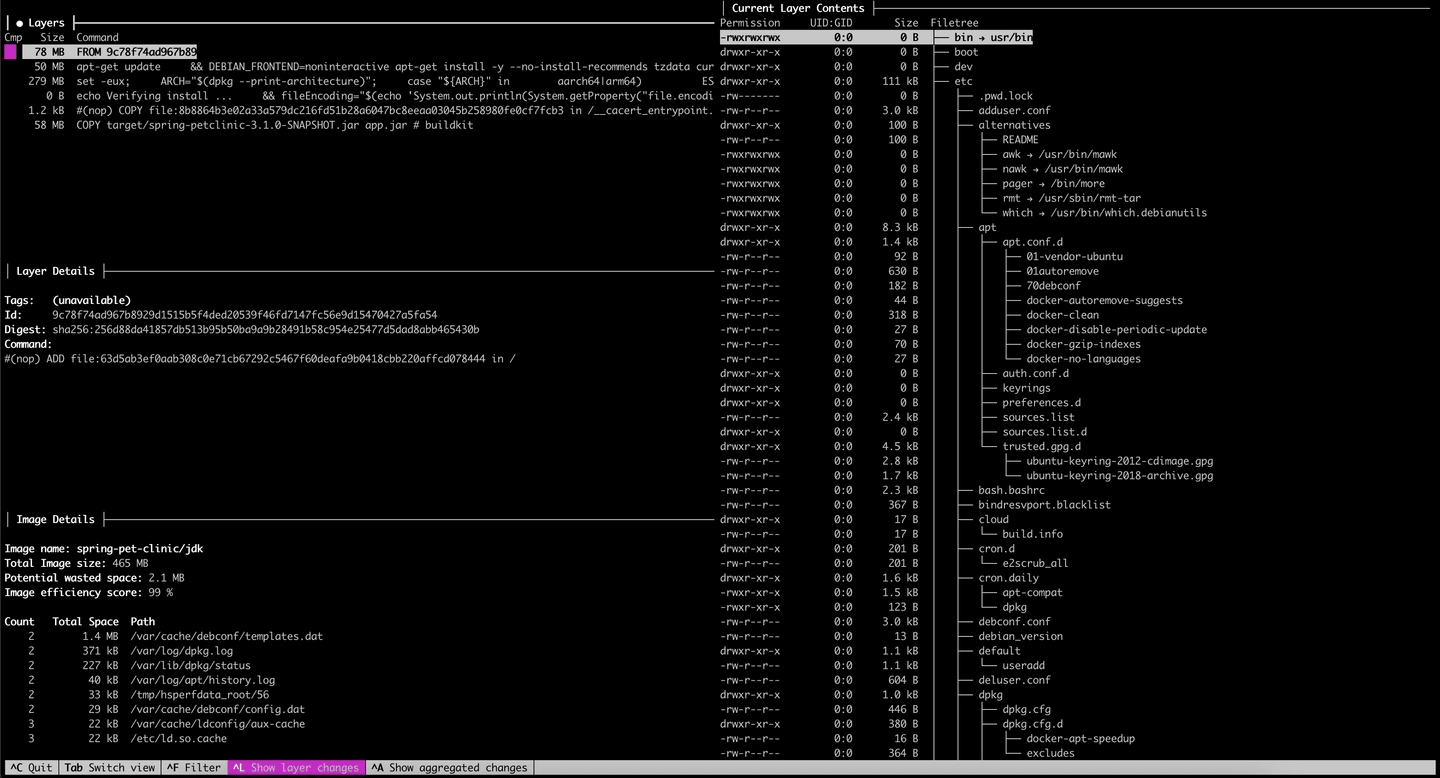Screen dimensions: 1440x778
Task: Select the preferences.d directory
Action: 1041,402
